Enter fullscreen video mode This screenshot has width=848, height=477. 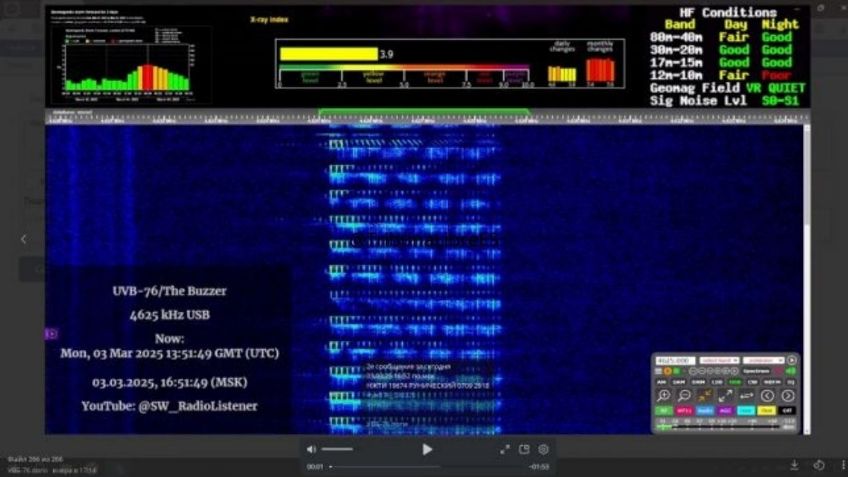(x=505, y=450)
